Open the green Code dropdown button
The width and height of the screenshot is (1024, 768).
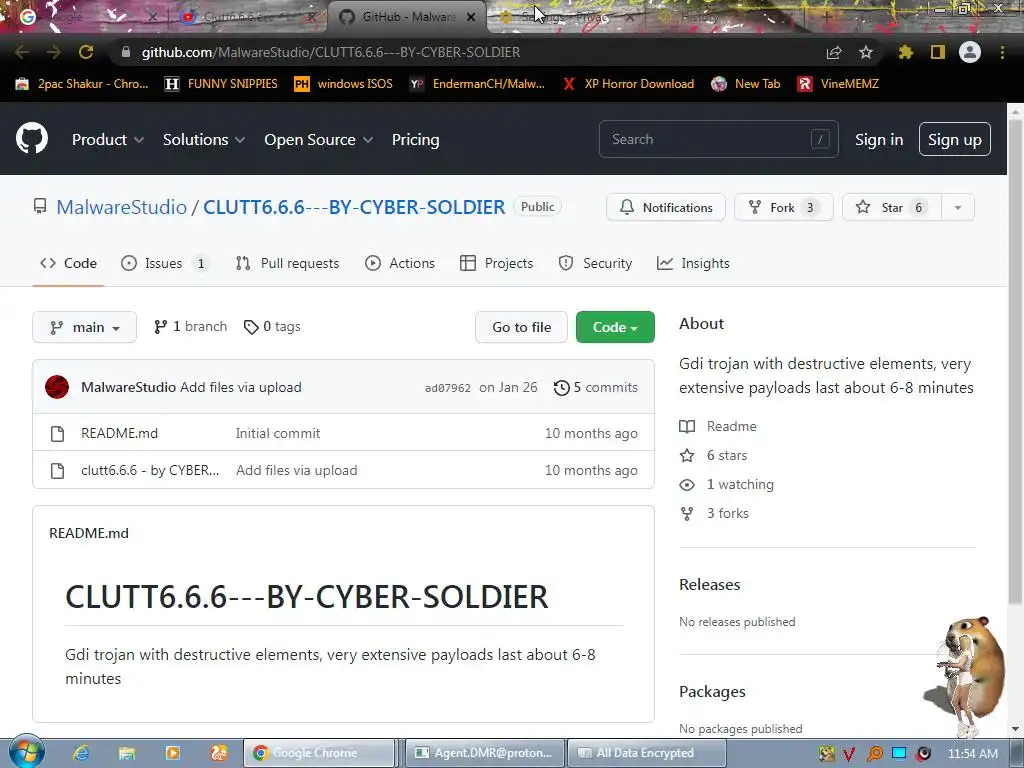(x=615, y=327)
